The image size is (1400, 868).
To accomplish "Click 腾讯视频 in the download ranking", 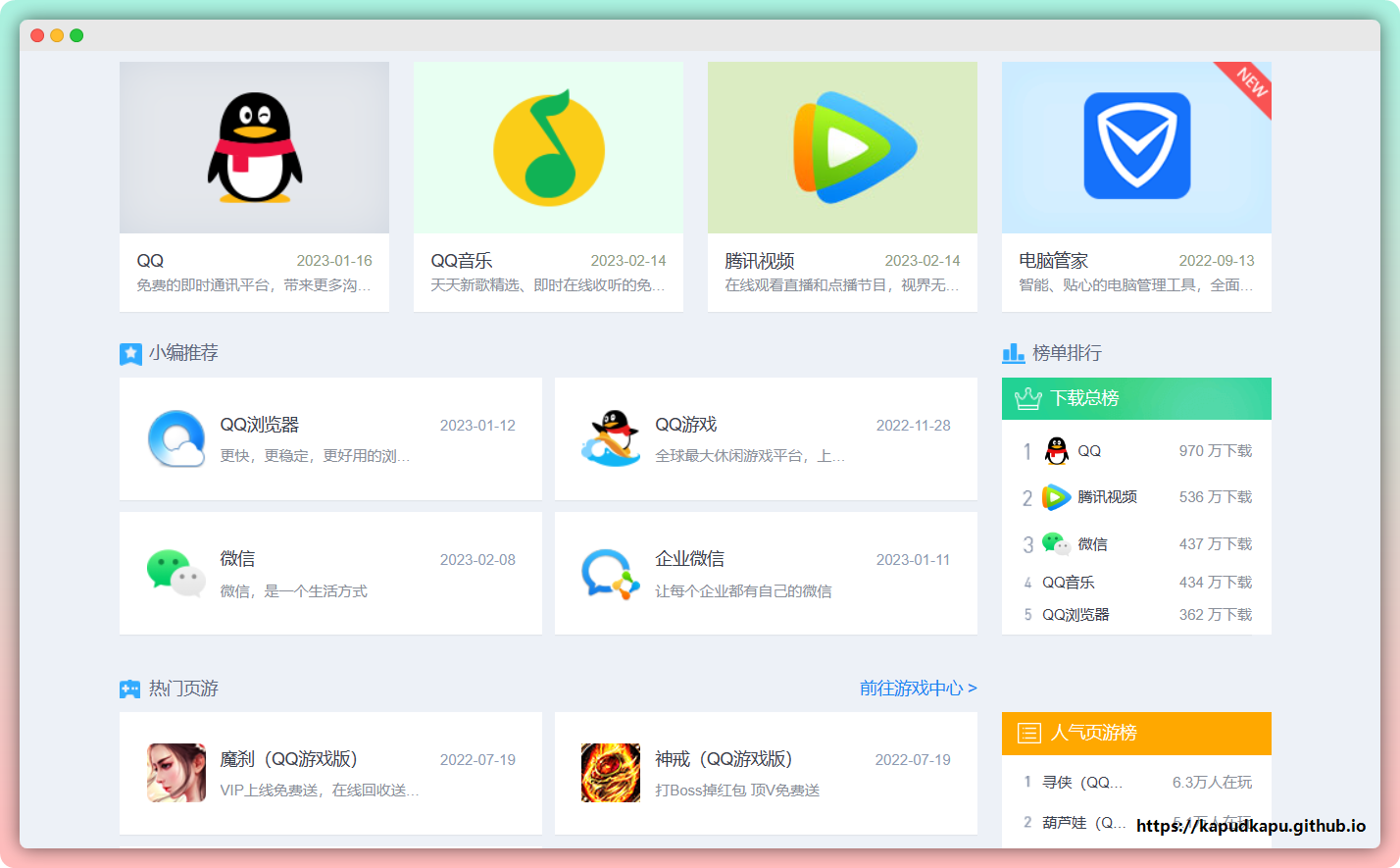I will [x=1107, y=497].
